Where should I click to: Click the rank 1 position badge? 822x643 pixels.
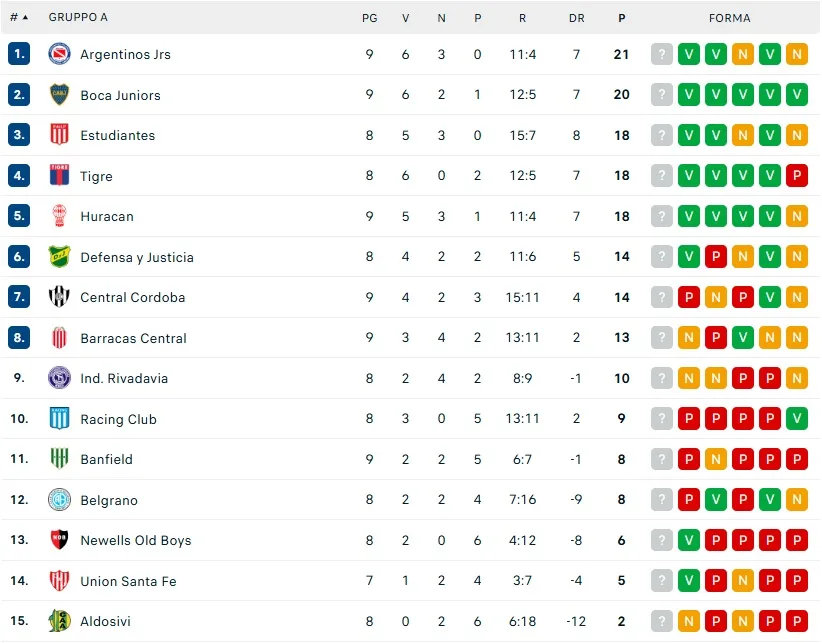tap(19, 54)
